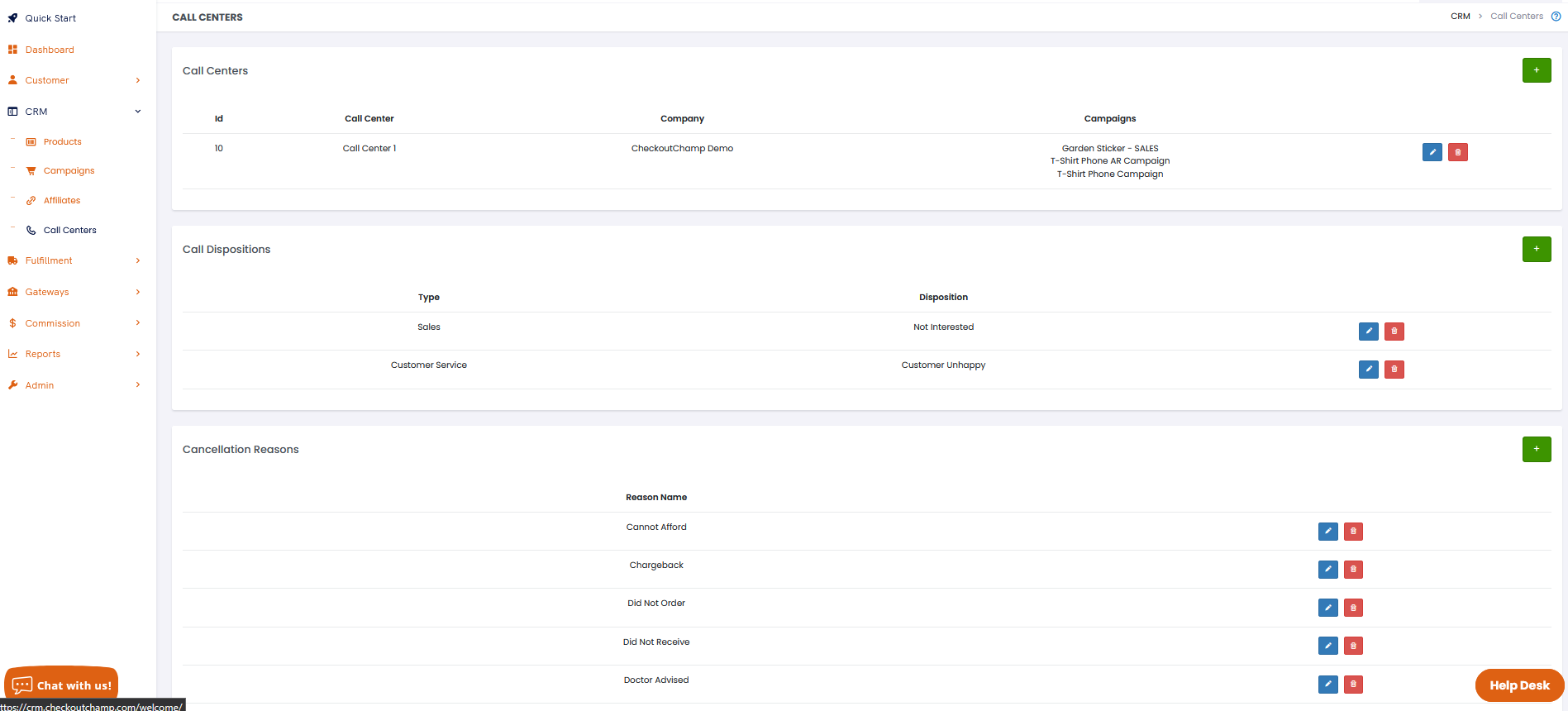Delete the Customer Unhappy disposition
The image size is (1568, 711).
1394,370
